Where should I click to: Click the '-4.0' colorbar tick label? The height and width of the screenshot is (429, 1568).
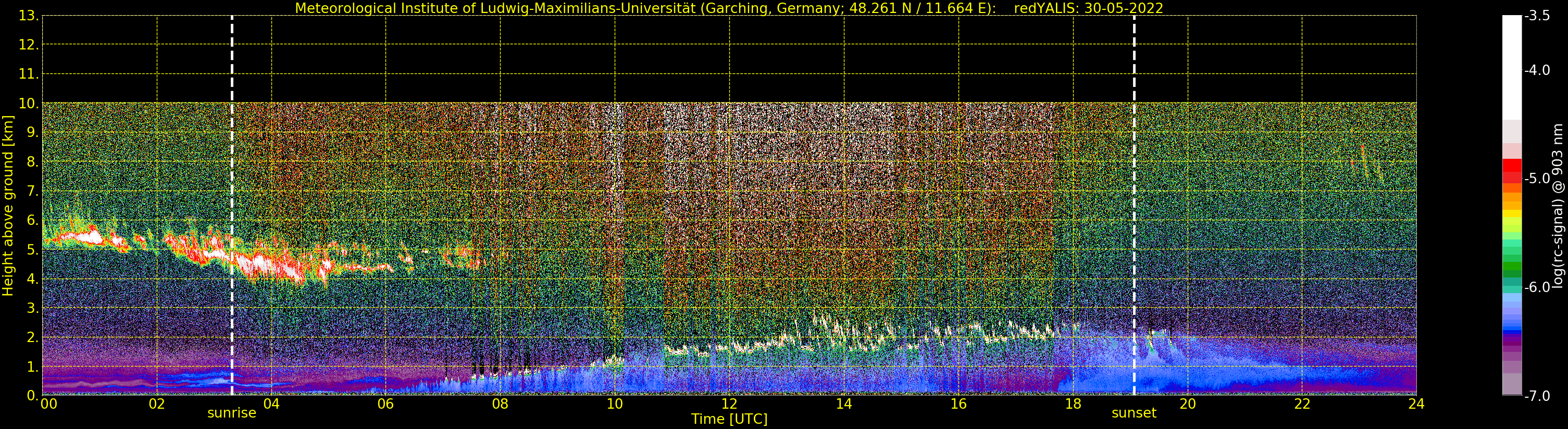point(1537,70)
